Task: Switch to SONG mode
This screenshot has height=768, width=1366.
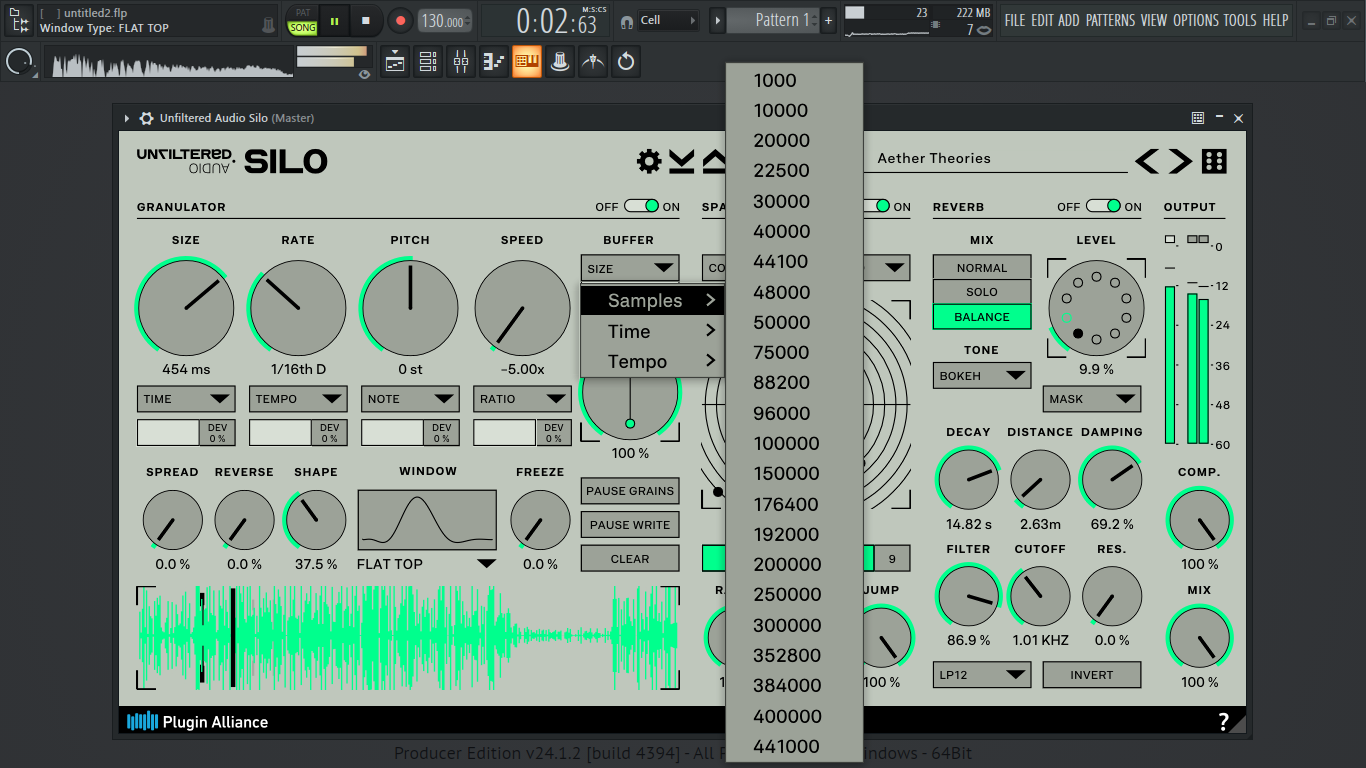Action: coord(303,28)
